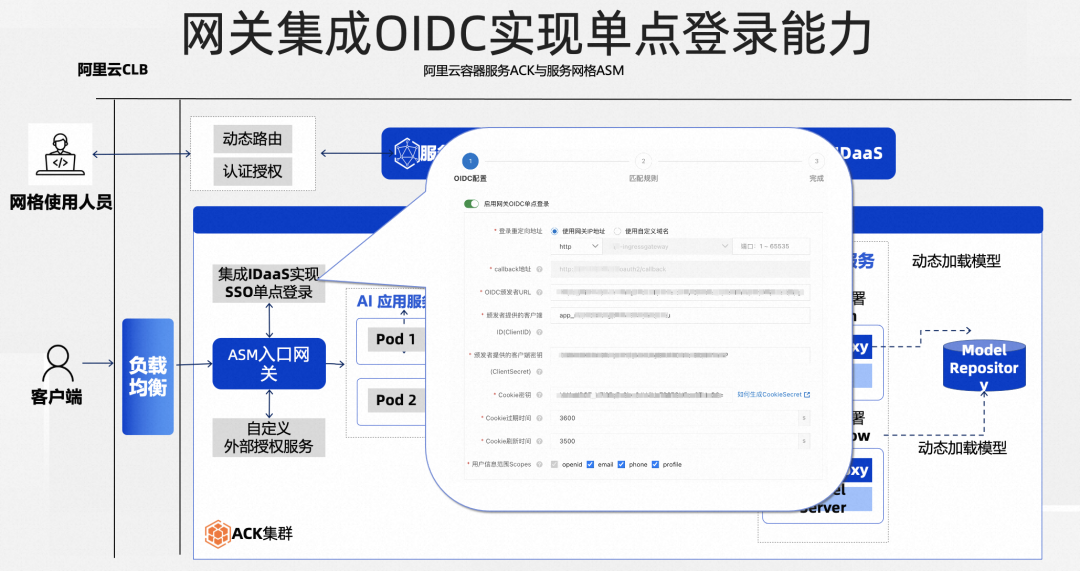This screenshot has width=1080, height=571.
Task: Uncheck the email scope checkbox
Action: 590,464
